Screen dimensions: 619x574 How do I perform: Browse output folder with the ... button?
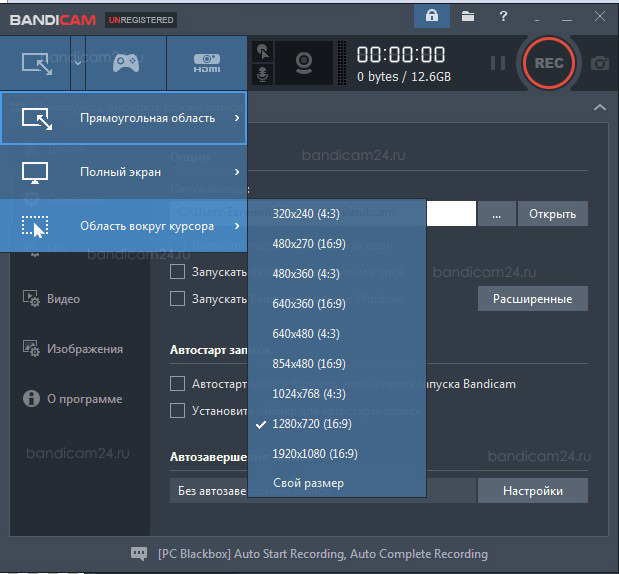(496, 214)
